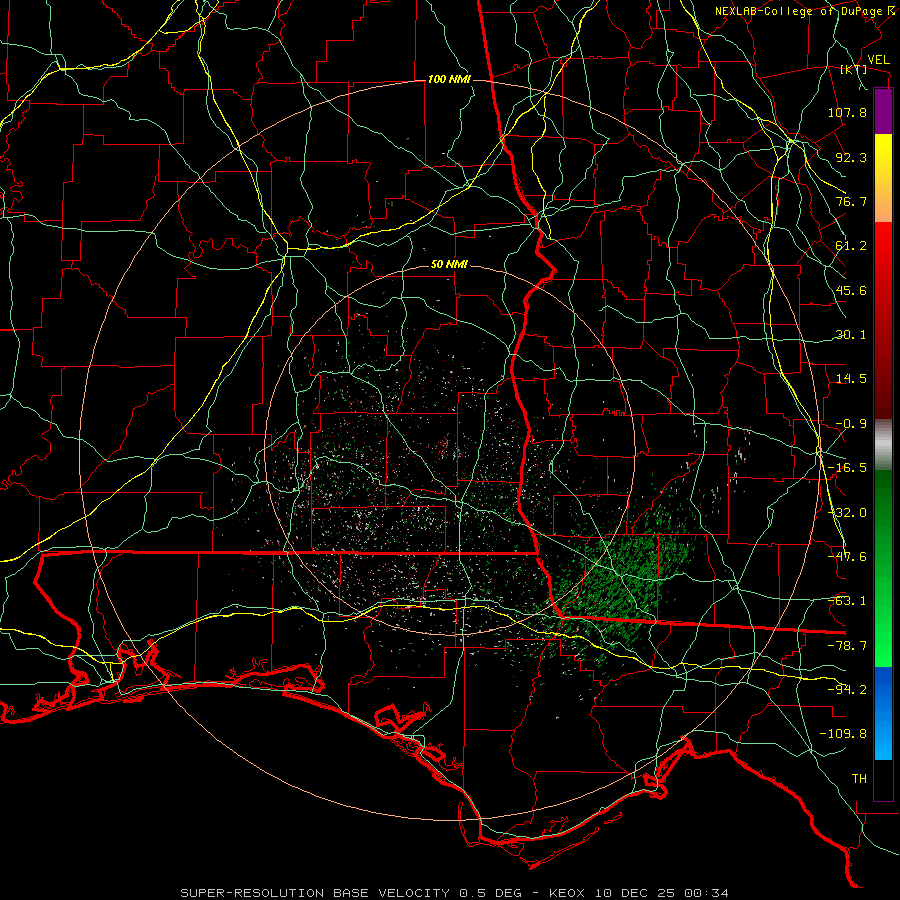Select the -78.7 legend value
Viewport: 900px width, 900px height.
point(847,646)
